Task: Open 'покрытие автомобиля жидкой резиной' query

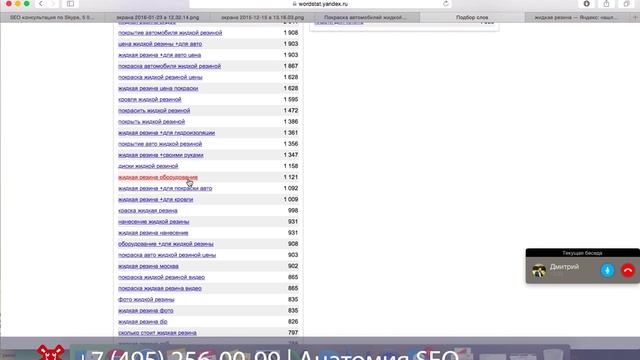Action: [170, 33]
